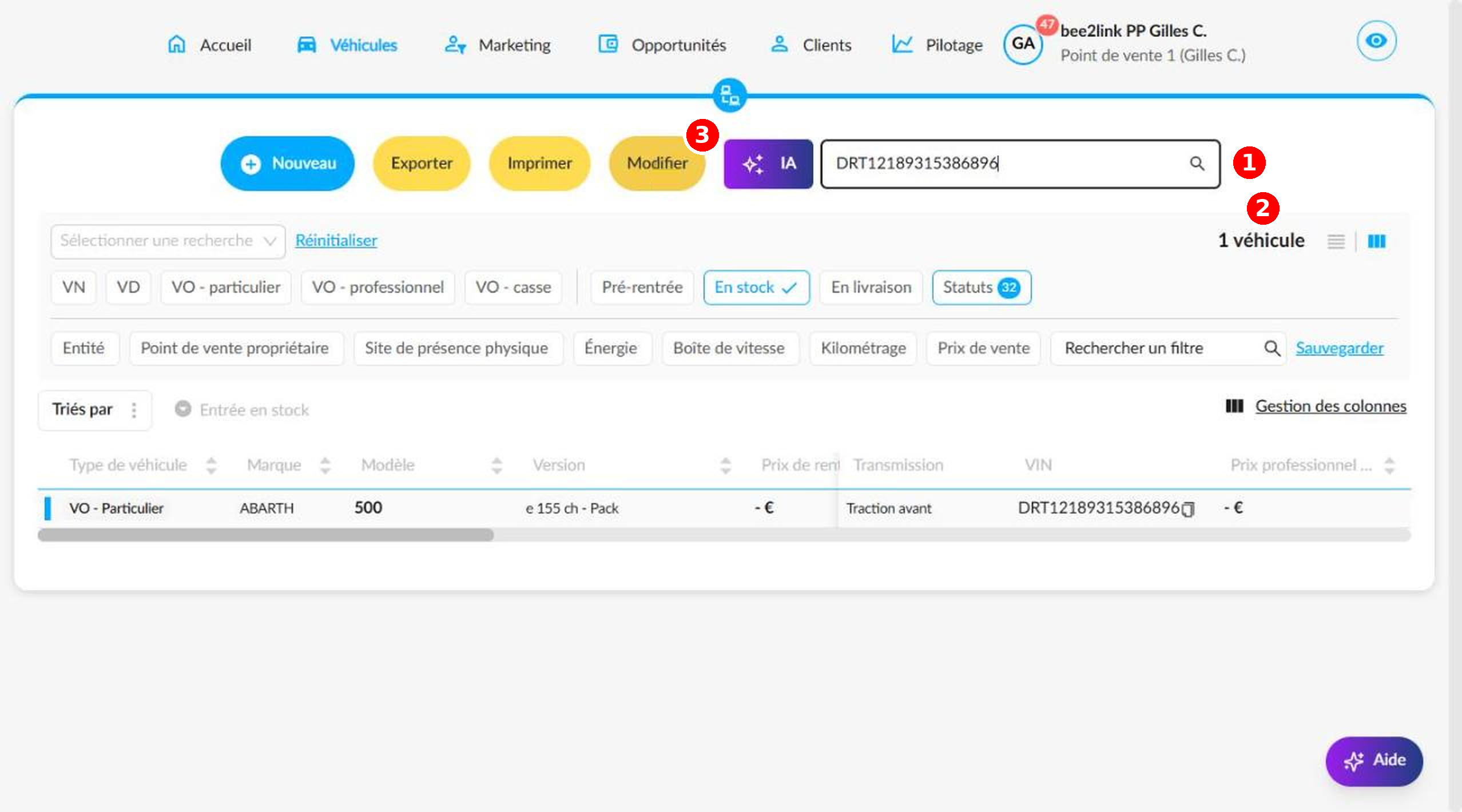
Task: Click the magnifier icon in VIN search box
Action: pos(1197,164)
